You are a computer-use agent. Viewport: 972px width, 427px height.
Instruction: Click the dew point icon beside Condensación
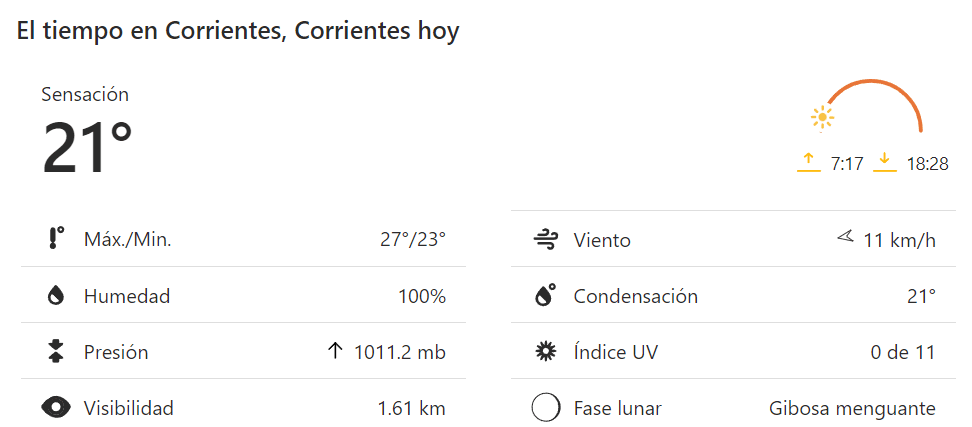[x=545, y=296]
